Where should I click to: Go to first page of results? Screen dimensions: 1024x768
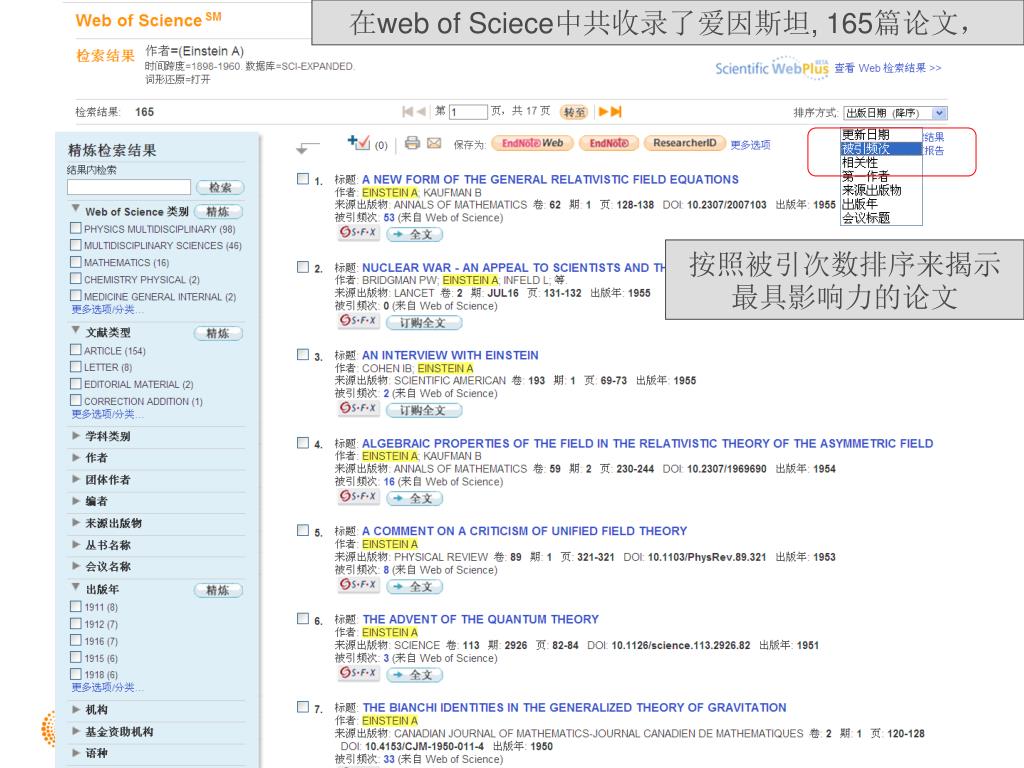[408, 112]
